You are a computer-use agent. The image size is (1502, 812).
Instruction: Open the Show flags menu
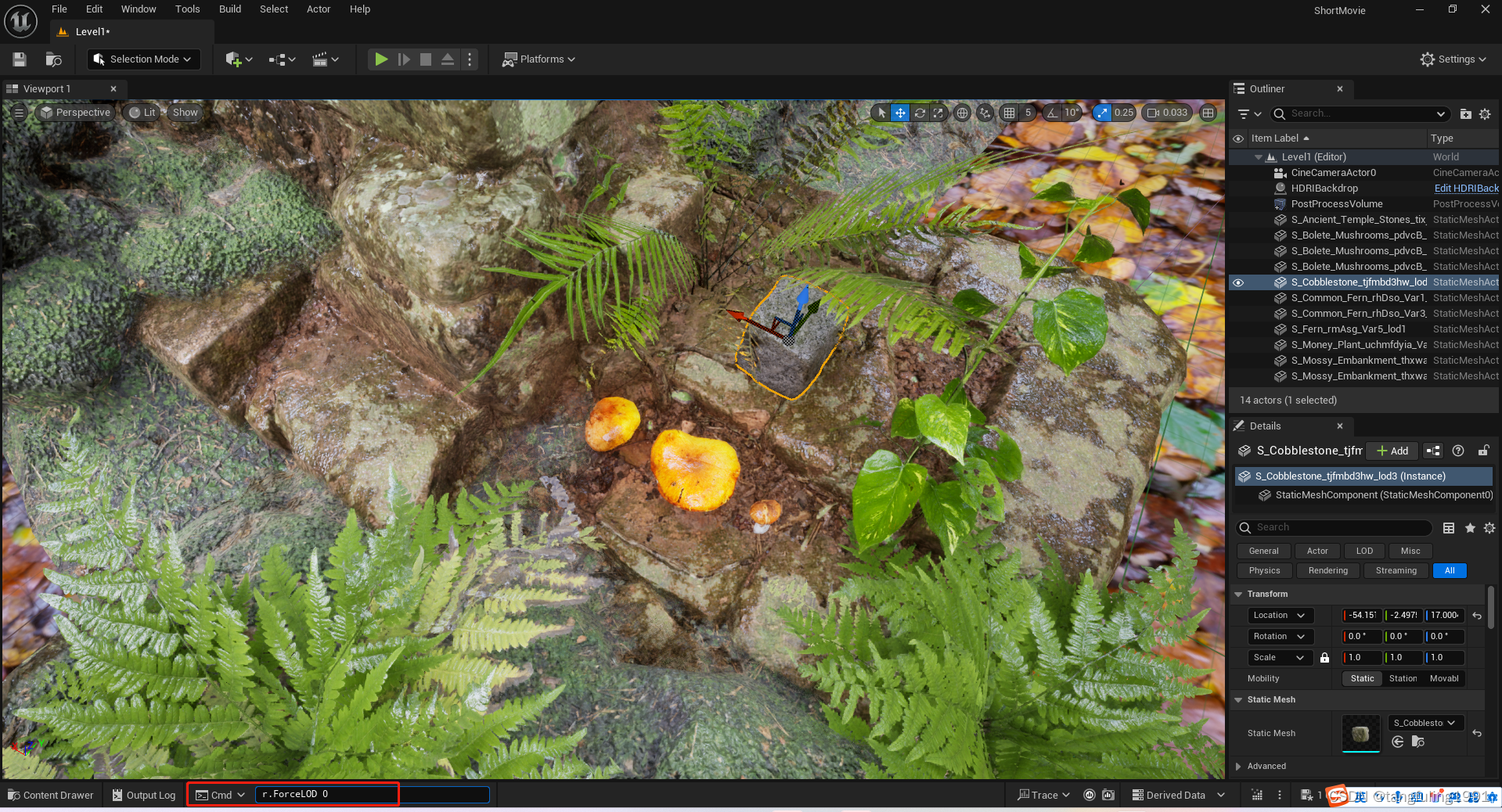tap(185, 113)
